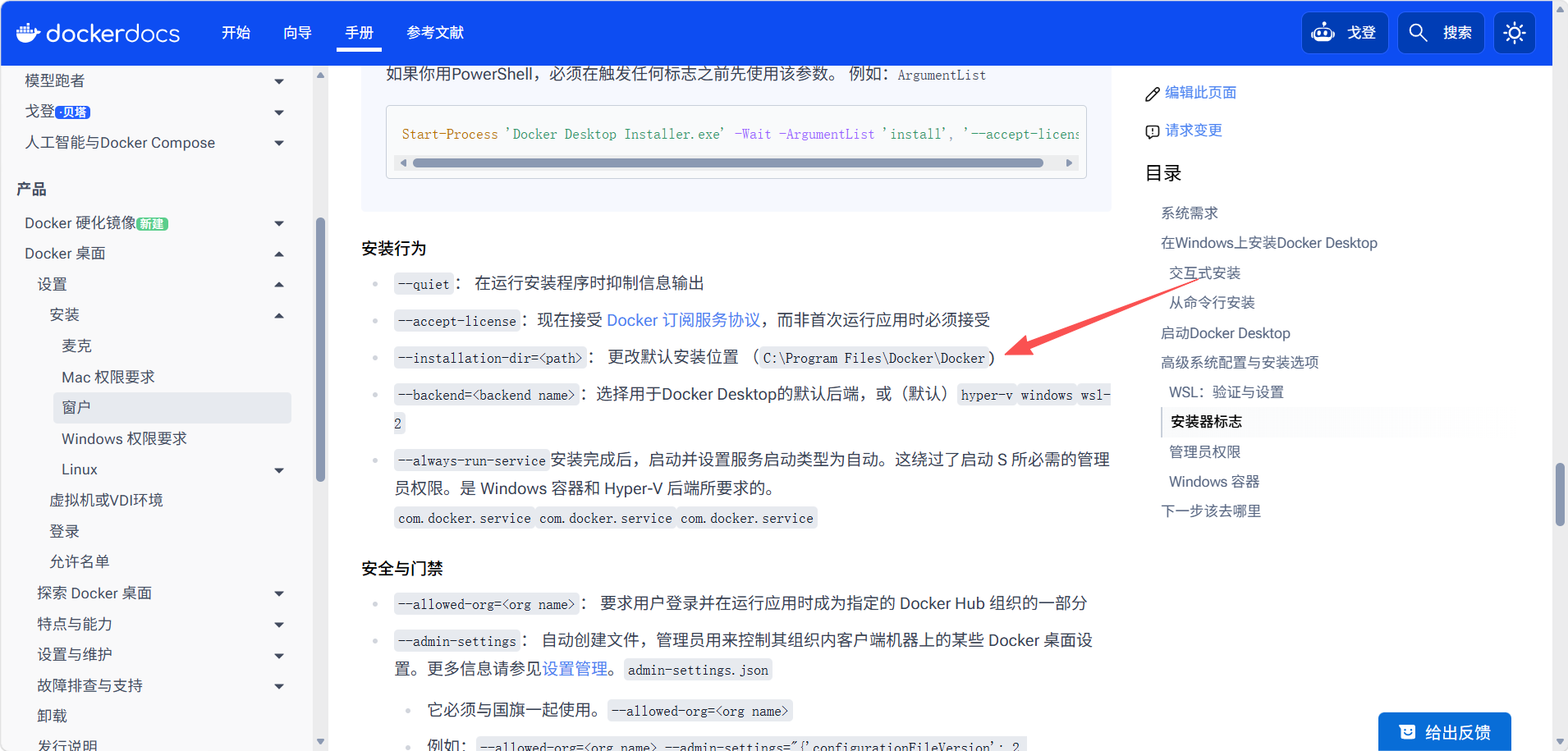Jump to WSL：验证与设置 section
Viewport: 1568px width, 751px height.
click(x=1226, y=392)
